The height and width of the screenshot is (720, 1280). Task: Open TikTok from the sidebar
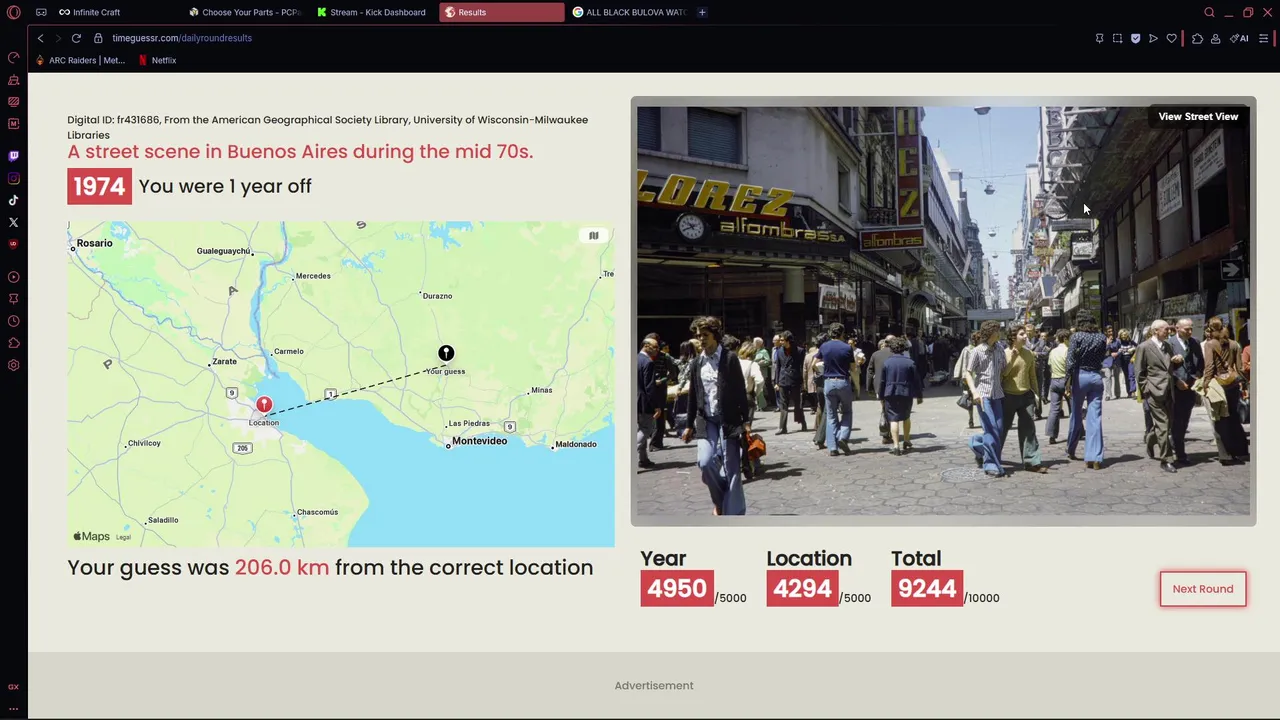pos(13,200)
